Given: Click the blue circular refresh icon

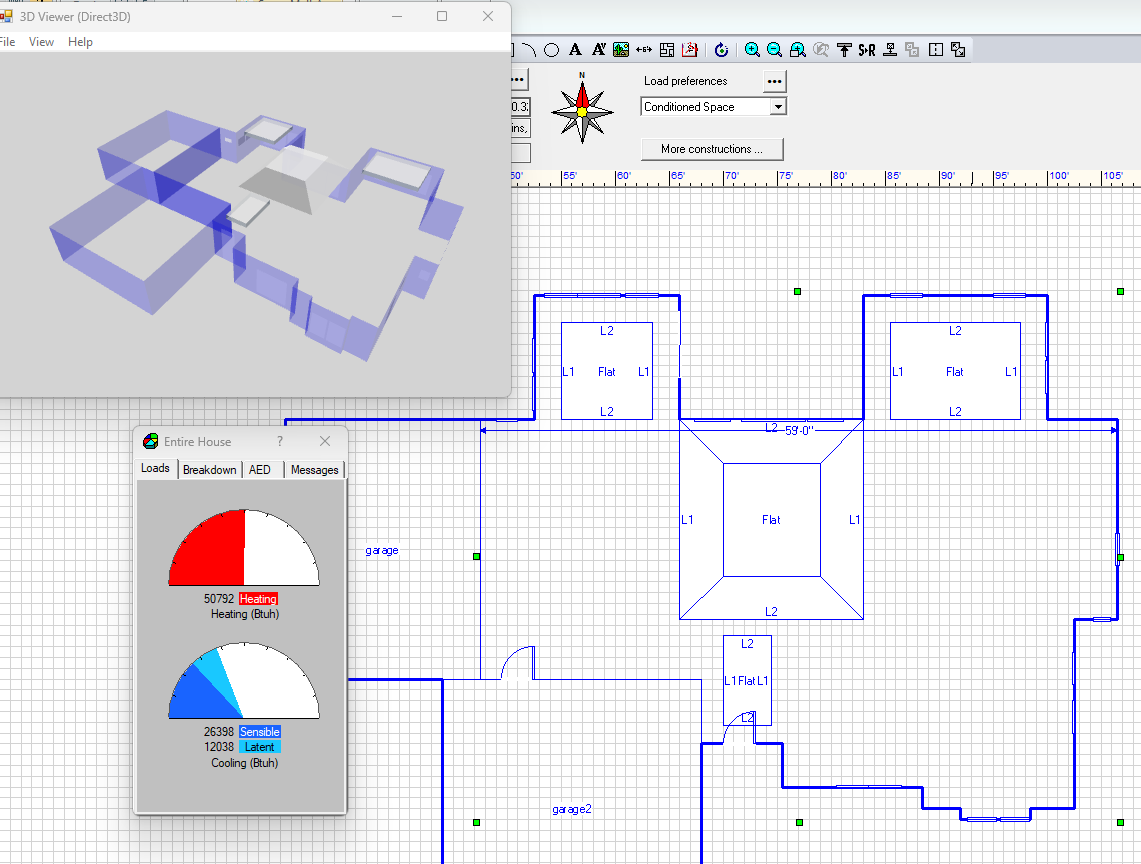Looking at the screenshot, I should 721,50.
